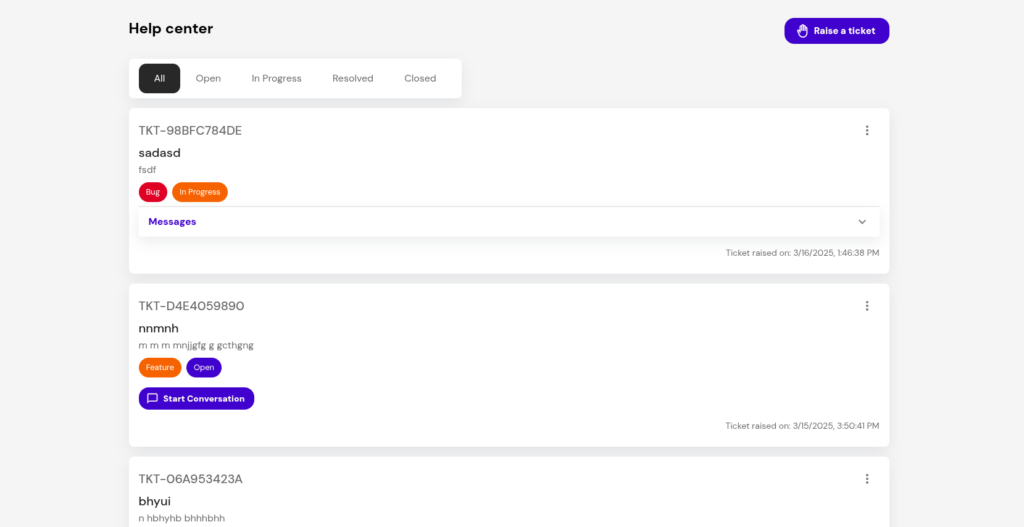The height and width of the screenshot is (527, 1024).
Task: Switch to the Open tickets tab
Action: coord(208,78)
